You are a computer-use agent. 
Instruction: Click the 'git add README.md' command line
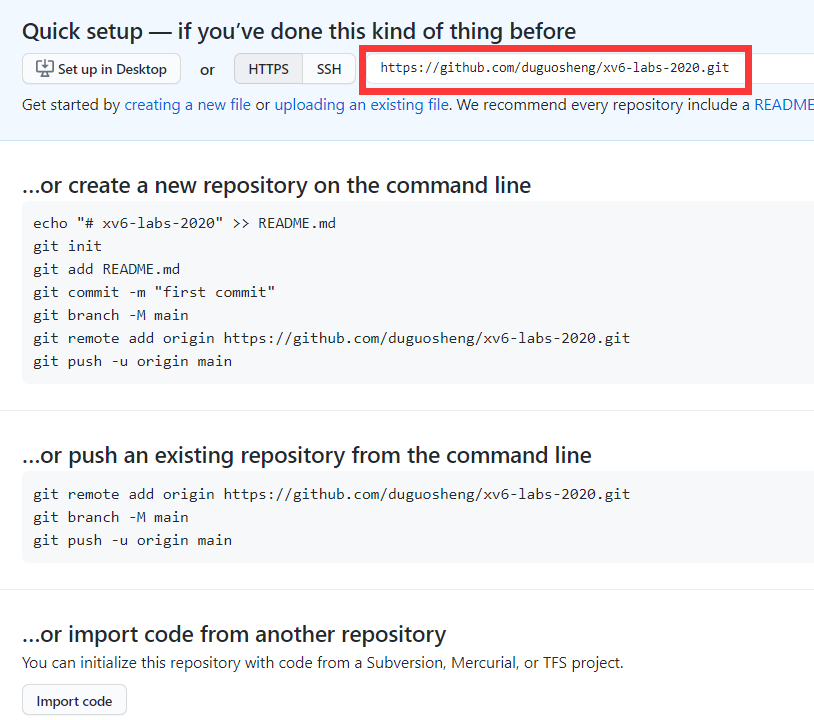(x=106, y=269)
